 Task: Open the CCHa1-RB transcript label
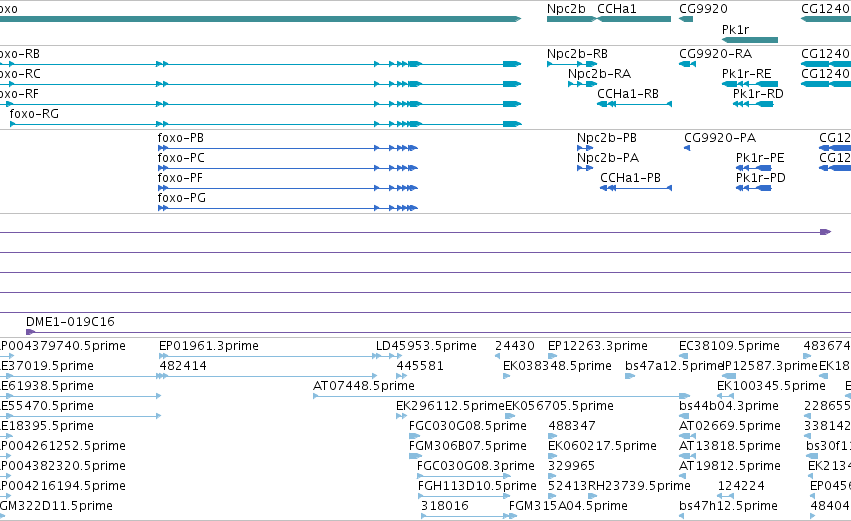(627, 94)
